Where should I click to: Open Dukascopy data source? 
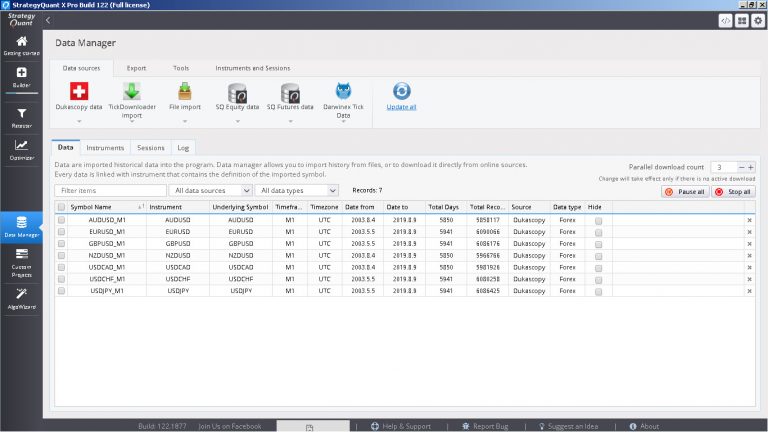(x=78, y=93)
